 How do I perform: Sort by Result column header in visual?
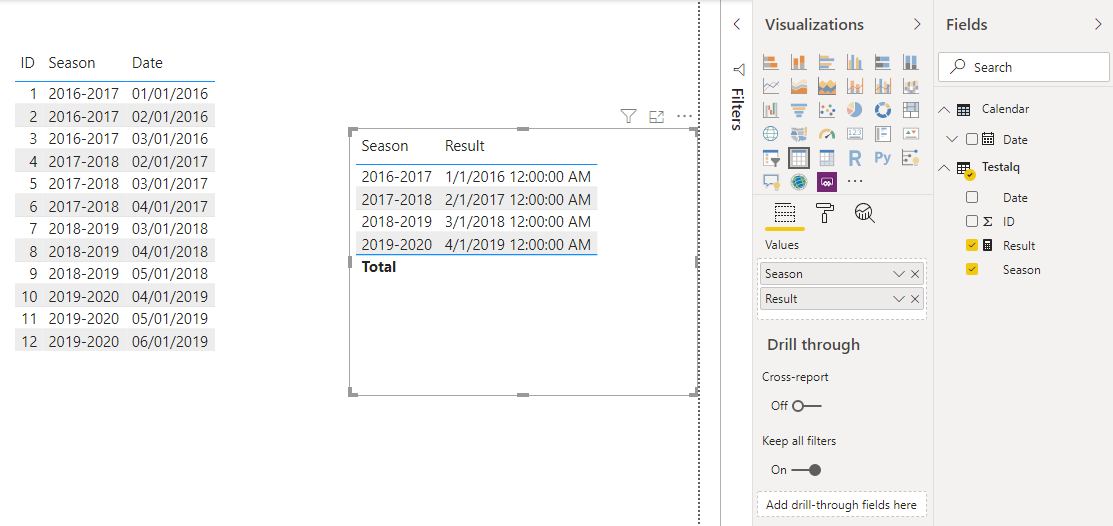click(464, 146)
